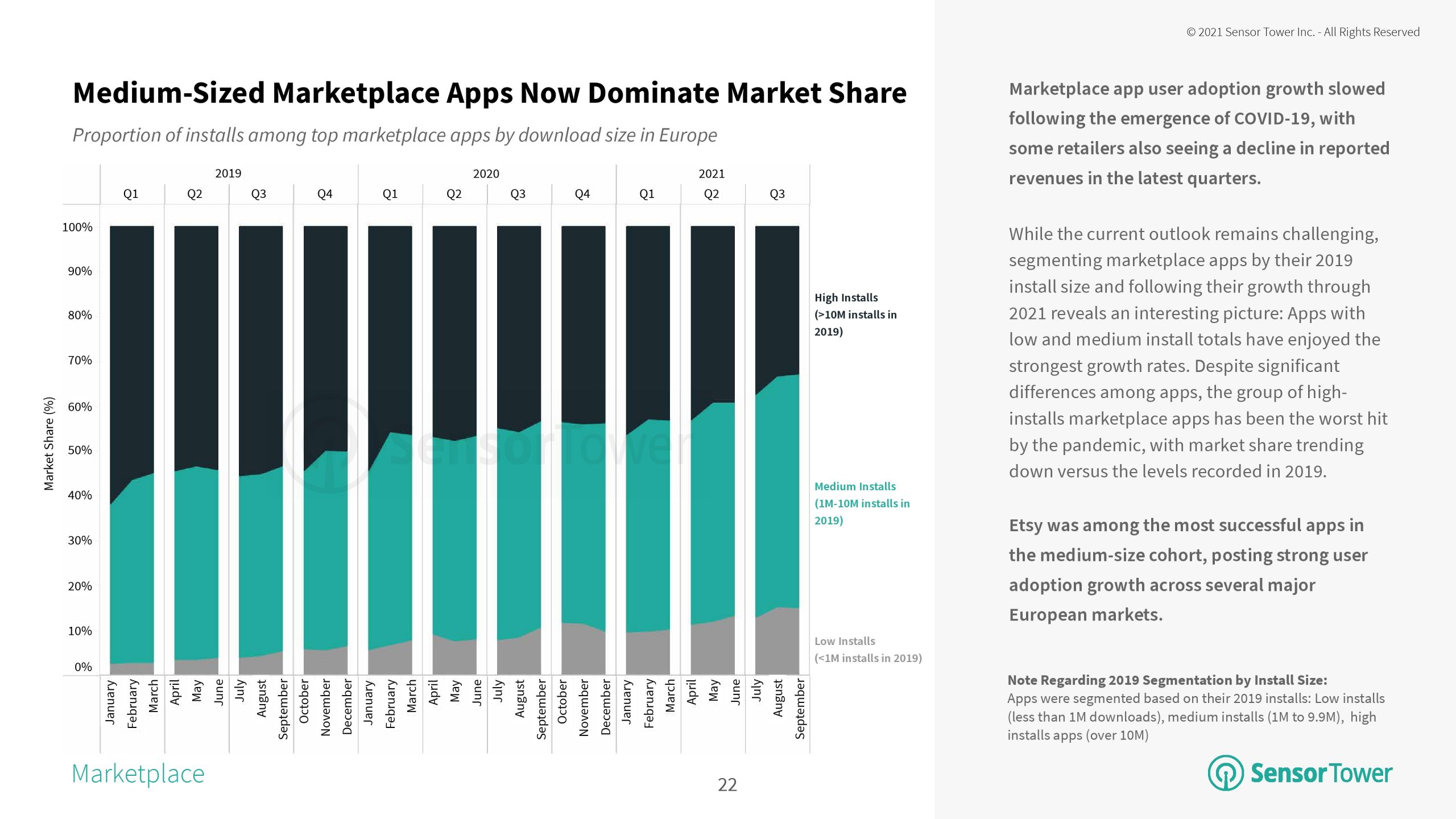Screen dimensions: 1456x819
Task: Click the Marketplace section label
Action: (x=138, y=774)
